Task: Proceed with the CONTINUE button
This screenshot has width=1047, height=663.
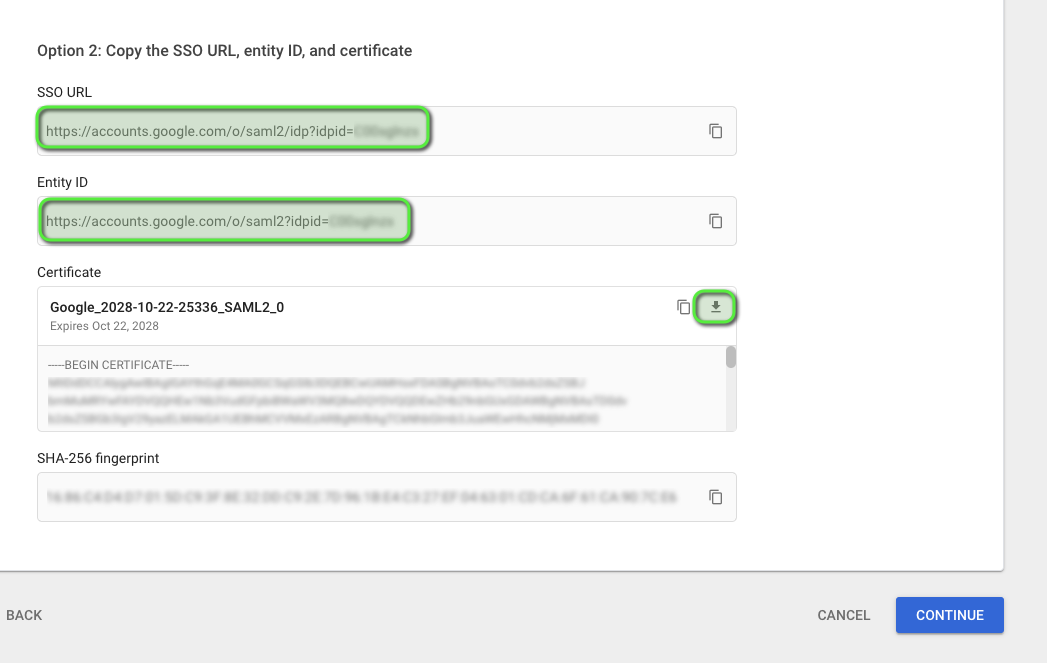Action: pyautogui.click(x=949, y=615)
